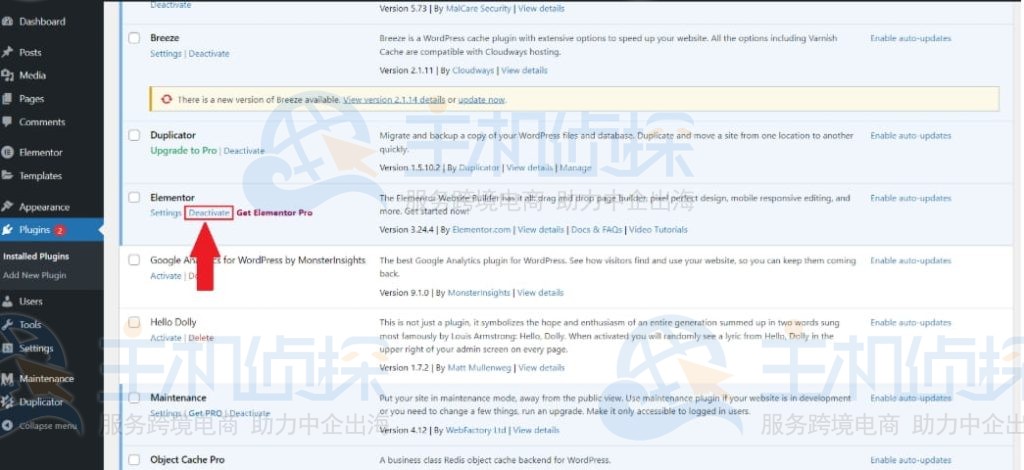Delete the Hello Dolly plugin
Image resolution: width=1024 pixels, height=470 pixels.
tap(201, 337)
